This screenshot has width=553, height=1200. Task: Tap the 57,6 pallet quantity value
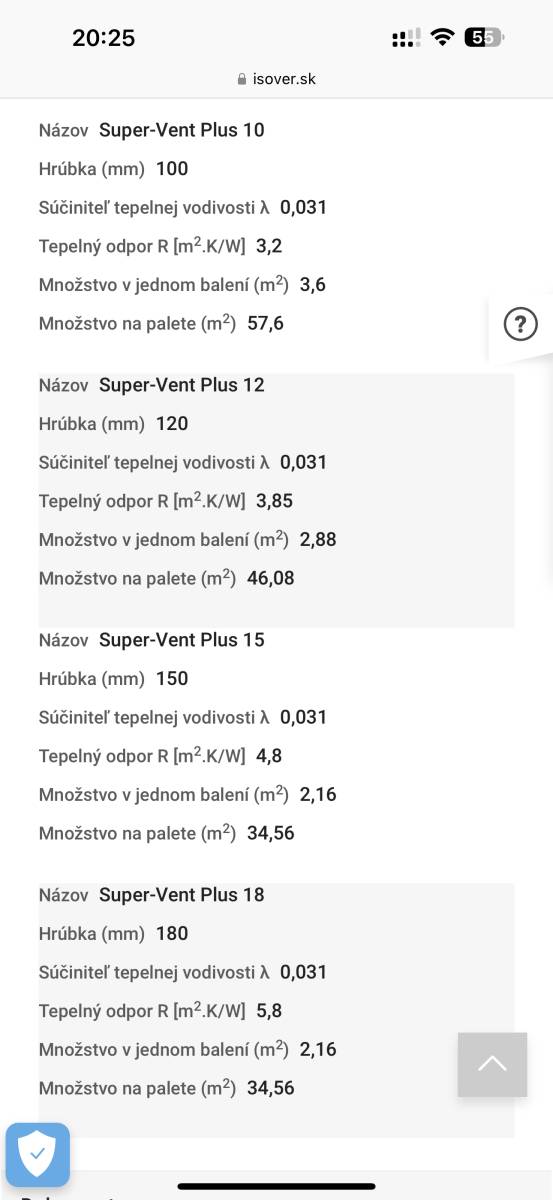click(266, 324)
